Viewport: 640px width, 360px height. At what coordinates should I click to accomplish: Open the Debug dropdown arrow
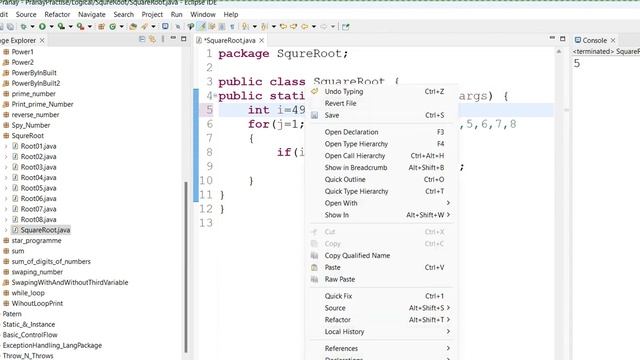pos(32,27)
